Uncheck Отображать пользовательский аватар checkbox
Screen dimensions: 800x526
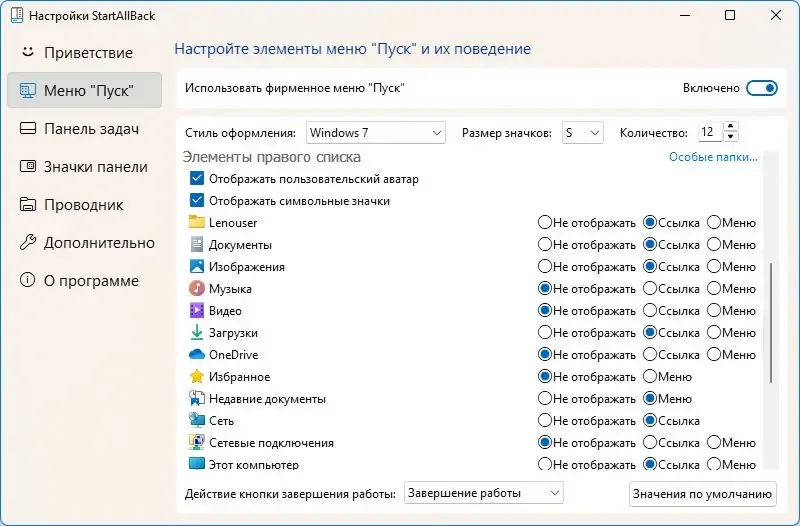coord(196,179)
